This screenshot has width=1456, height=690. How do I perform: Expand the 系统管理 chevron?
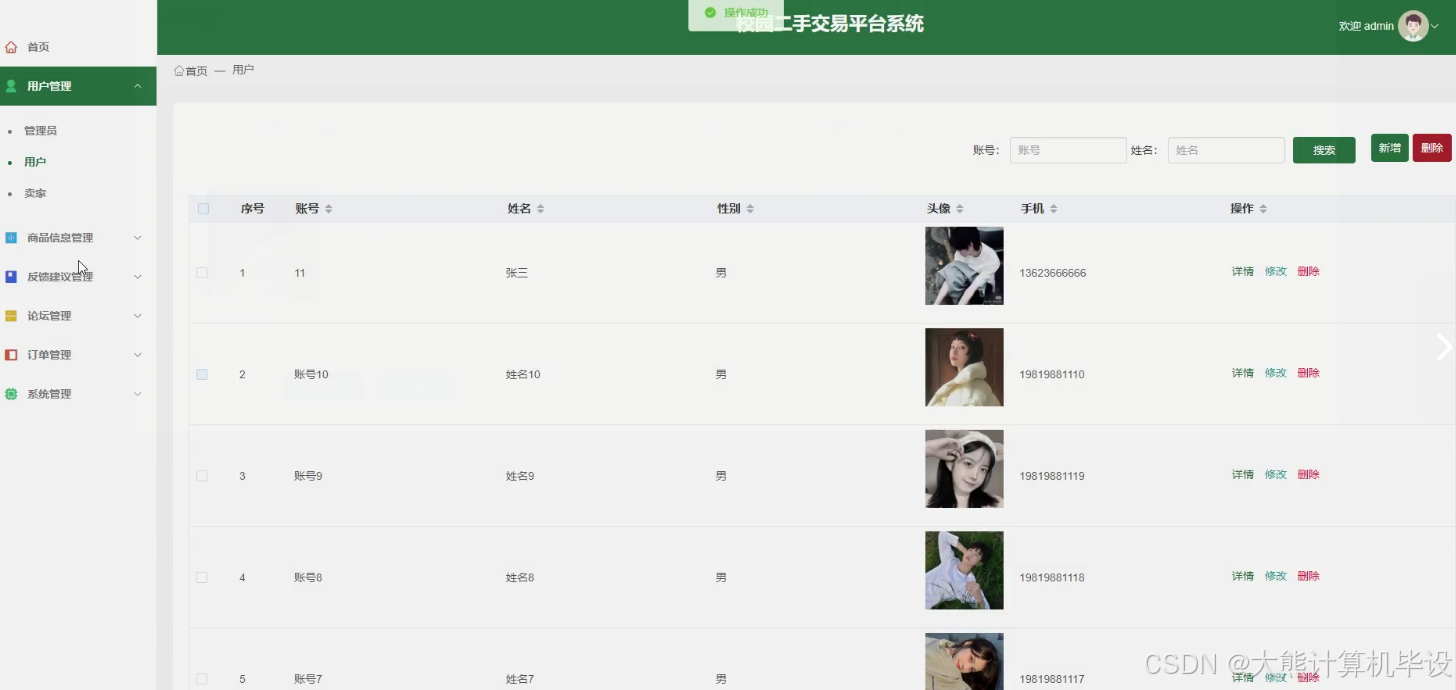[138, 394]
